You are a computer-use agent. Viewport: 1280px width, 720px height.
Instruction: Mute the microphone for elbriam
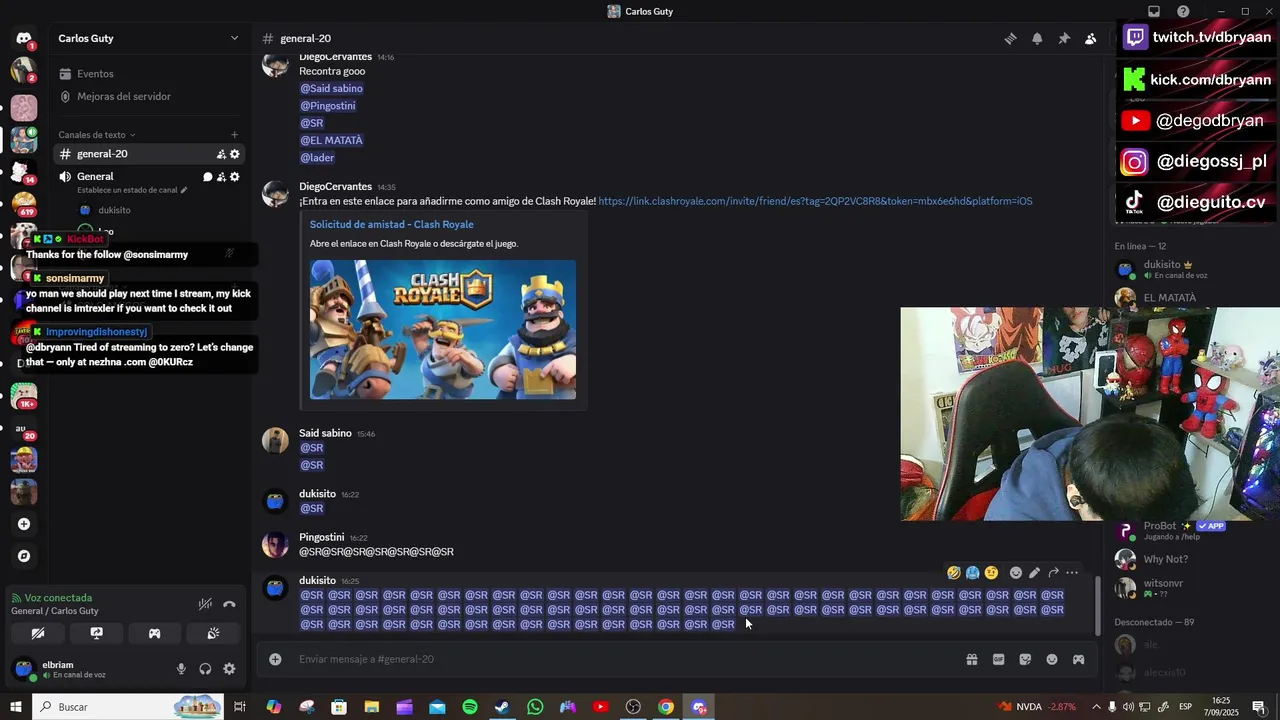181,669
